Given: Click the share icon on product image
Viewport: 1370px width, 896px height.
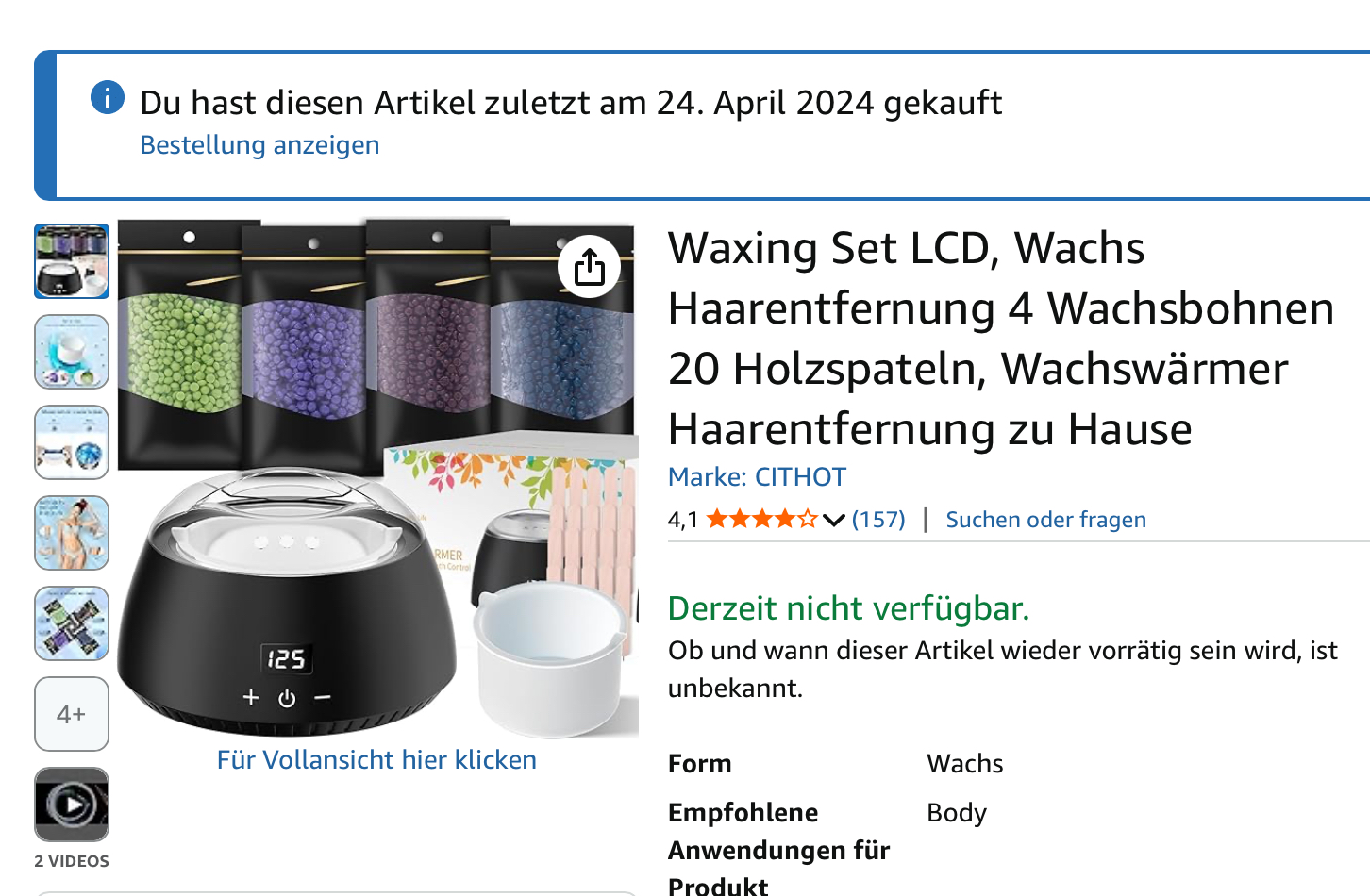Looking at the screenshot, I should pyautogui.click(x=589, y=266).
